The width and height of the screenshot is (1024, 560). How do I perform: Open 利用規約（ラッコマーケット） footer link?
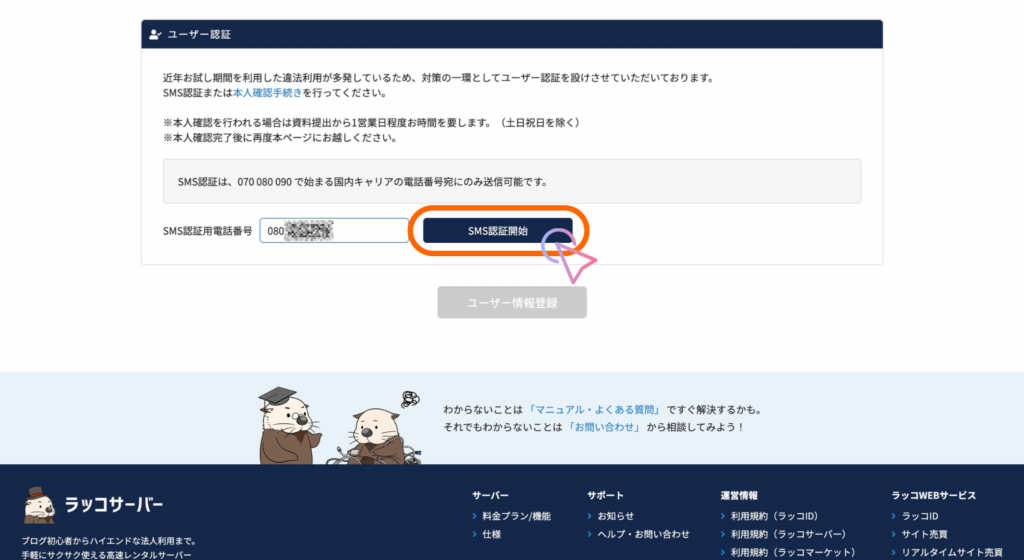pyautogui.click(x=793, y=553)
